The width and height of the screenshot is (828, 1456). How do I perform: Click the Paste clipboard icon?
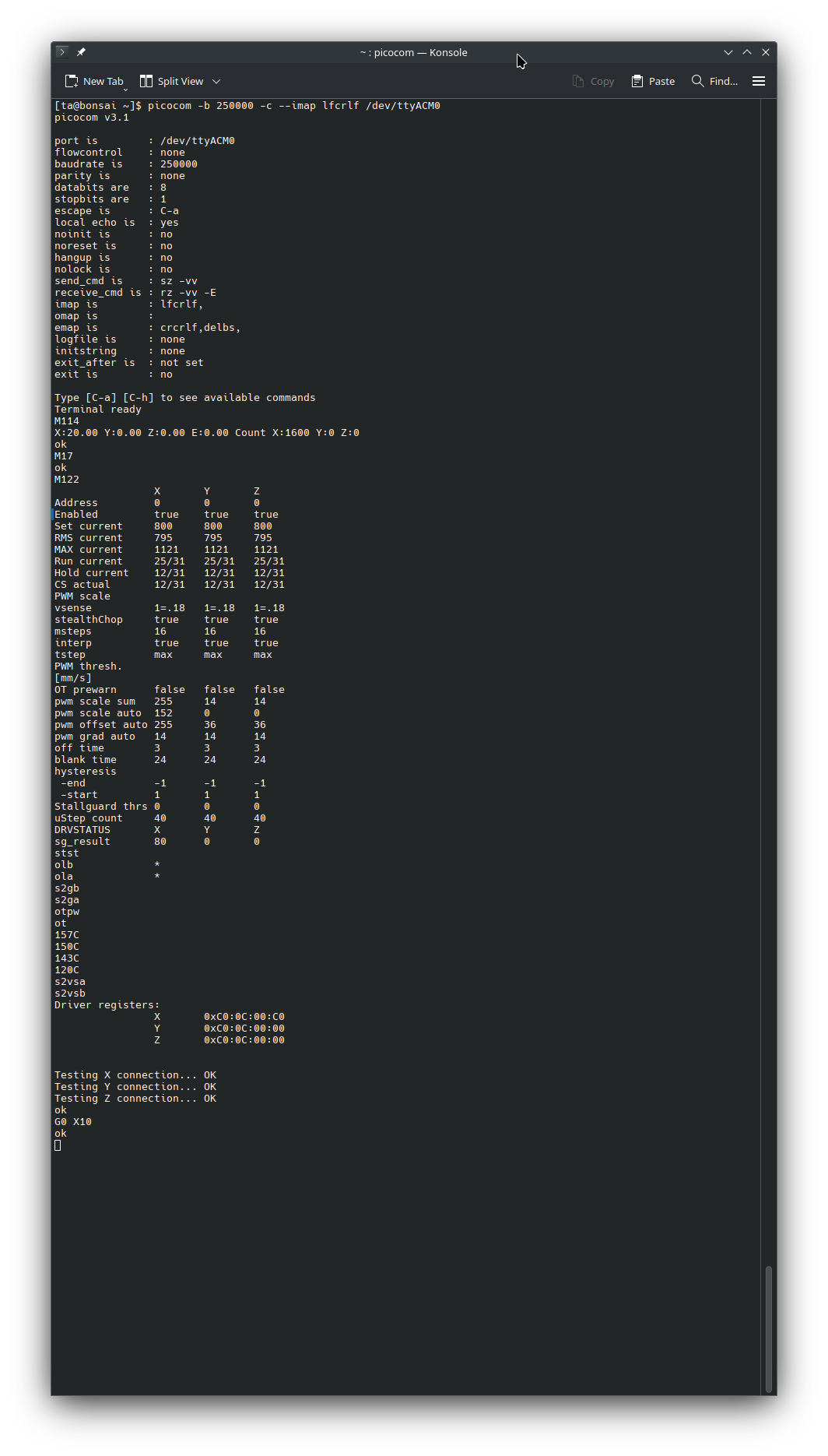(x=637, y=82)
